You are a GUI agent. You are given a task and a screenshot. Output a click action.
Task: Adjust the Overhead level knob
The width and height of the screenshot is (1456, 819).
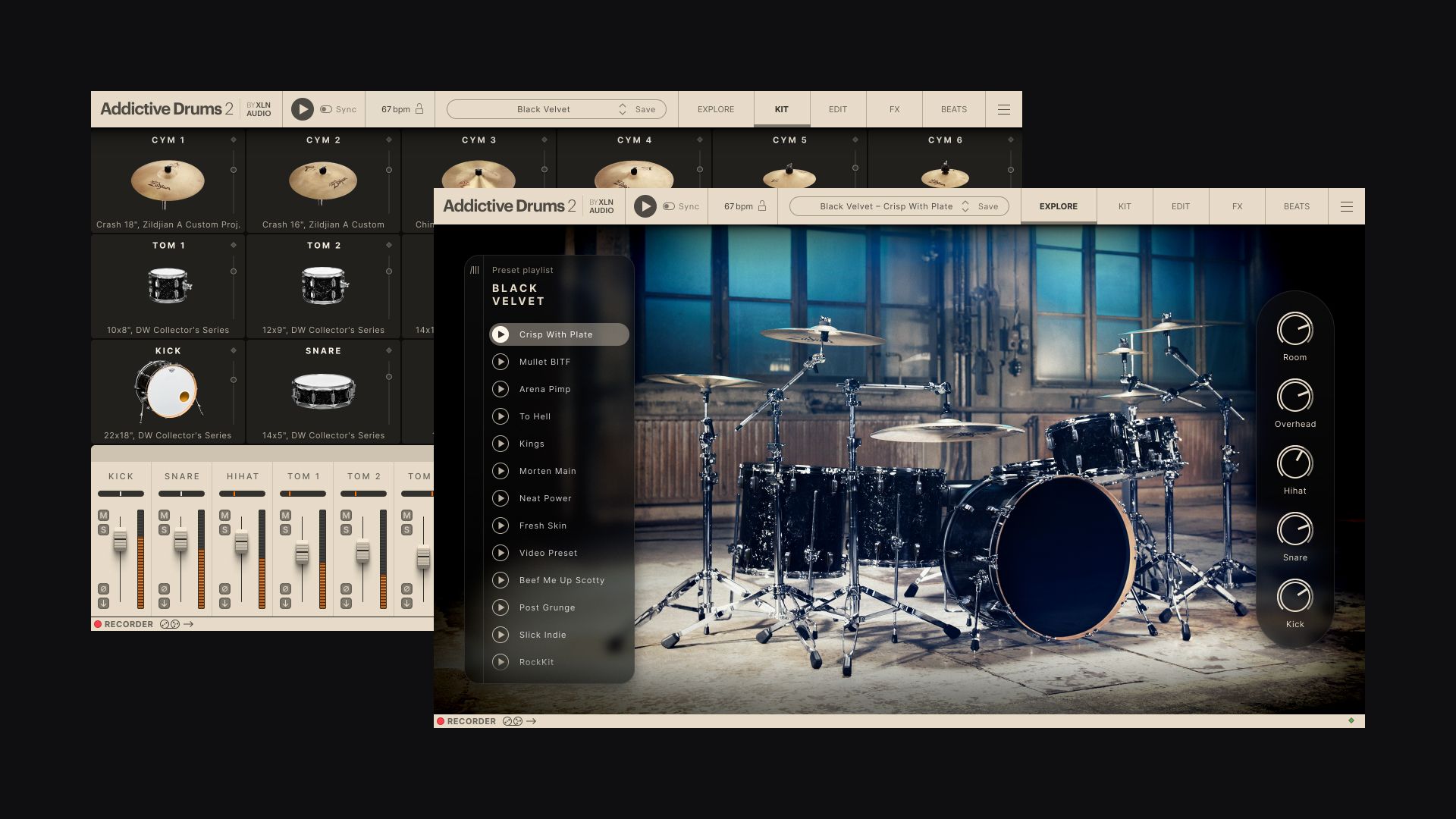(1295, 396)
